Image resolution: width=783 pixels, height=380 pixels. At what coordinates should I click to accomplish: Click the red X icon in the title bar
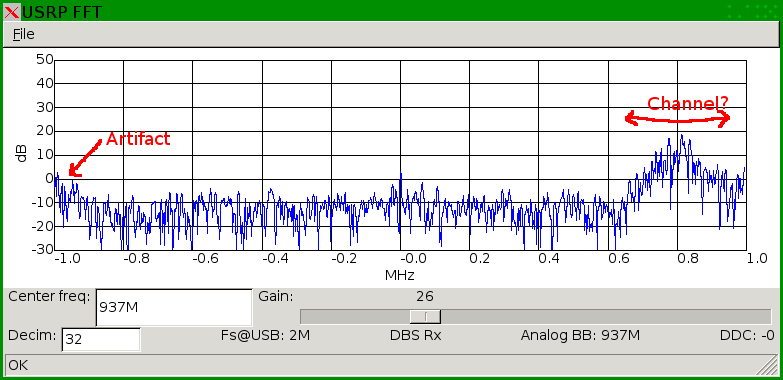point(11,11)
